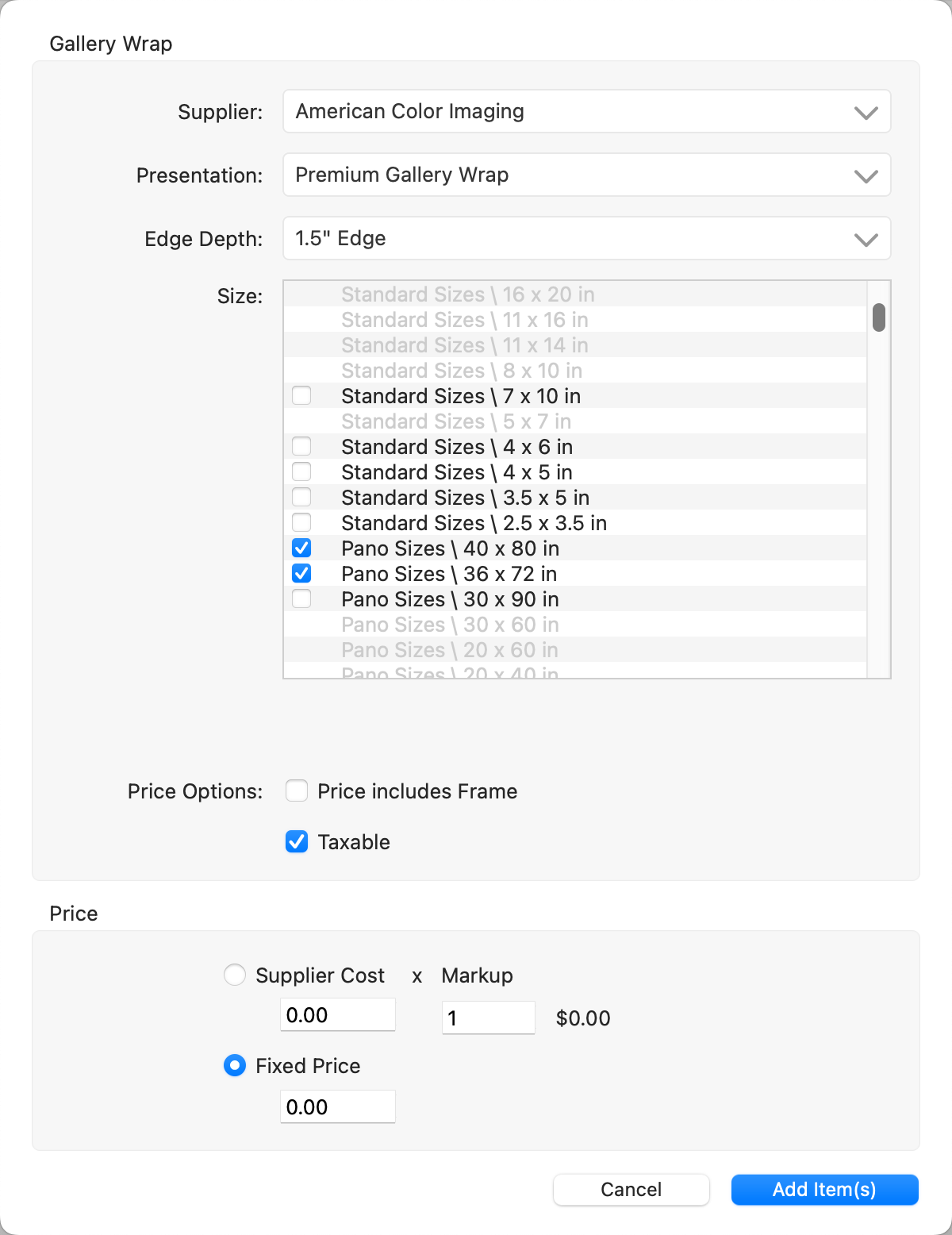Screen dimensions: 952x1235
Task: Click the Size list scrollbar thumb
Action: click(879, 317)
